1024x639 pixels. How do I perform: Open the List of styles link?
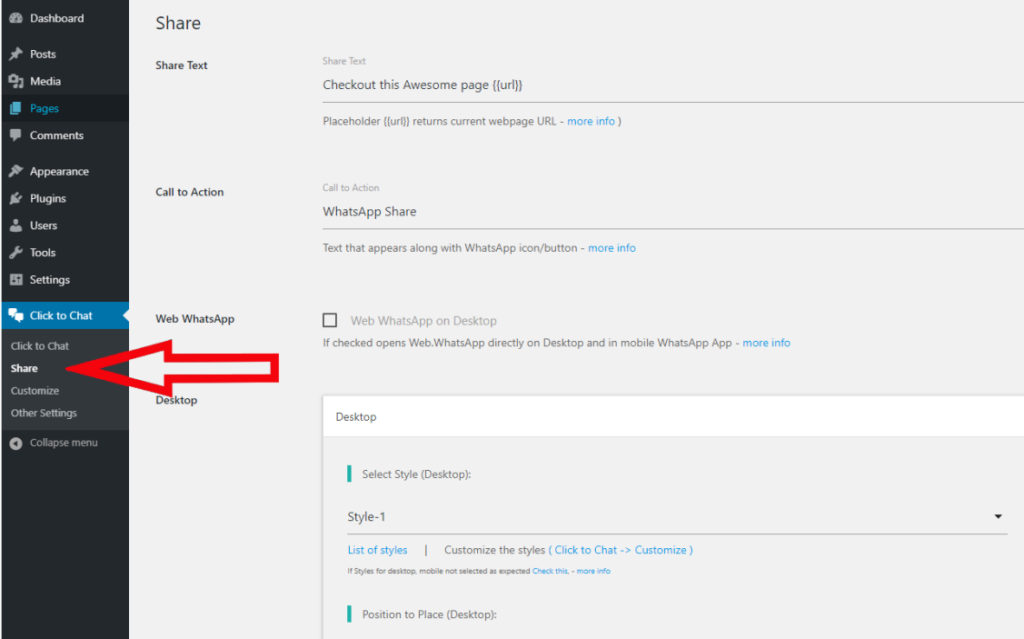tap(377, 550)
